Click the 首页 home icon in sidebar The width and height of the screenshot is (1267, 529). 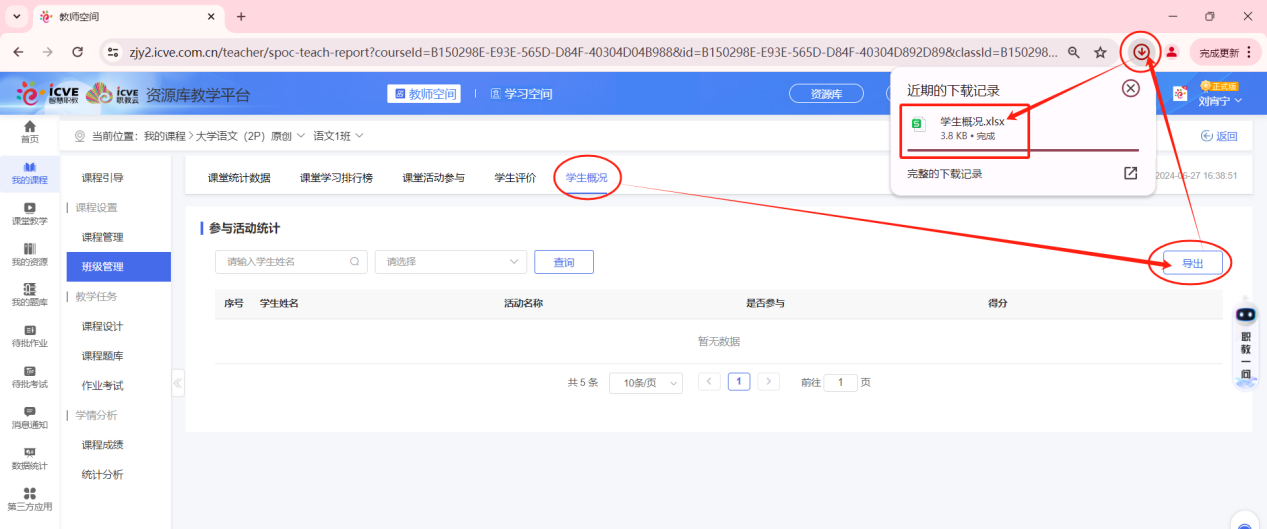click(x=29, y=131)
